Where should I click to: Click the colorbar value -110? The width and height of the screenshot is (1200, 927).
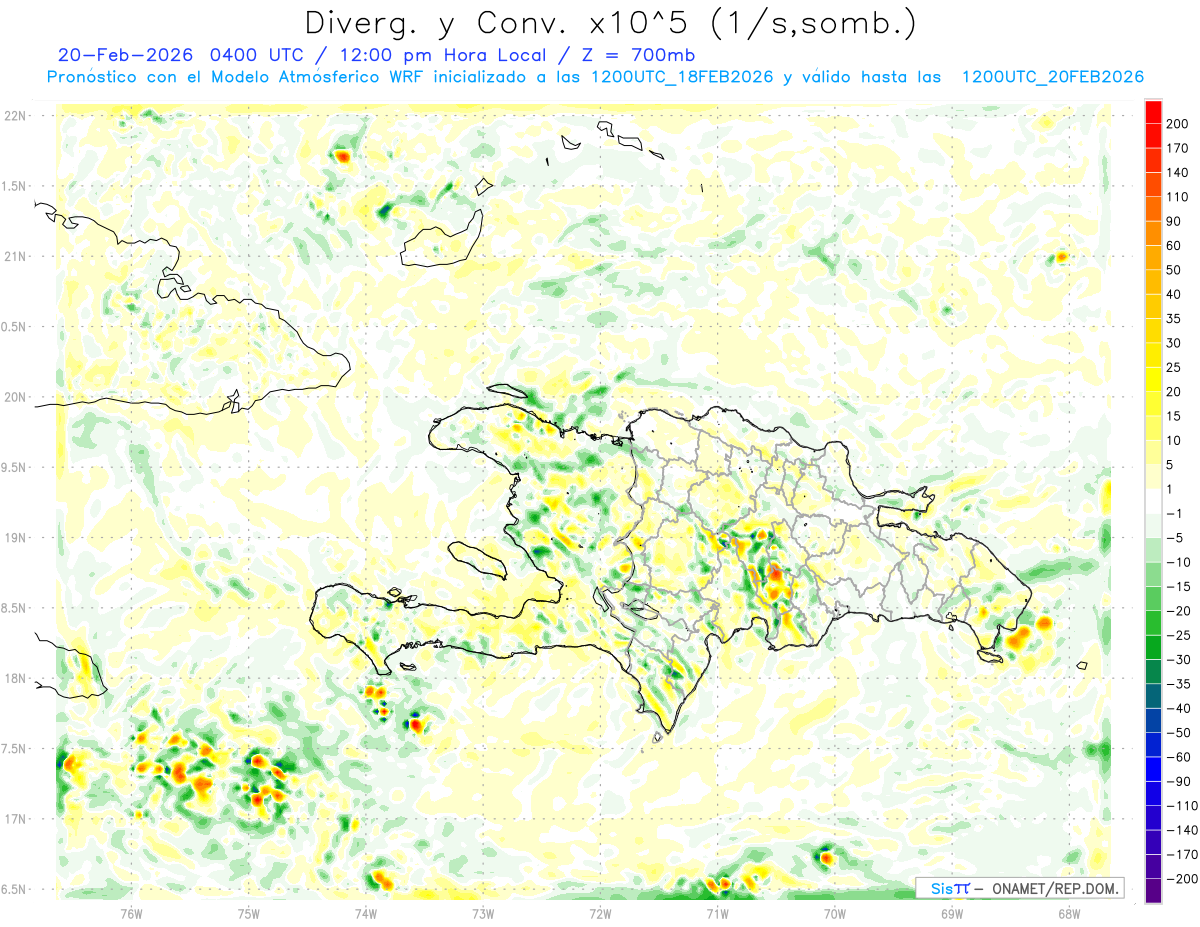pos(1181,806)
